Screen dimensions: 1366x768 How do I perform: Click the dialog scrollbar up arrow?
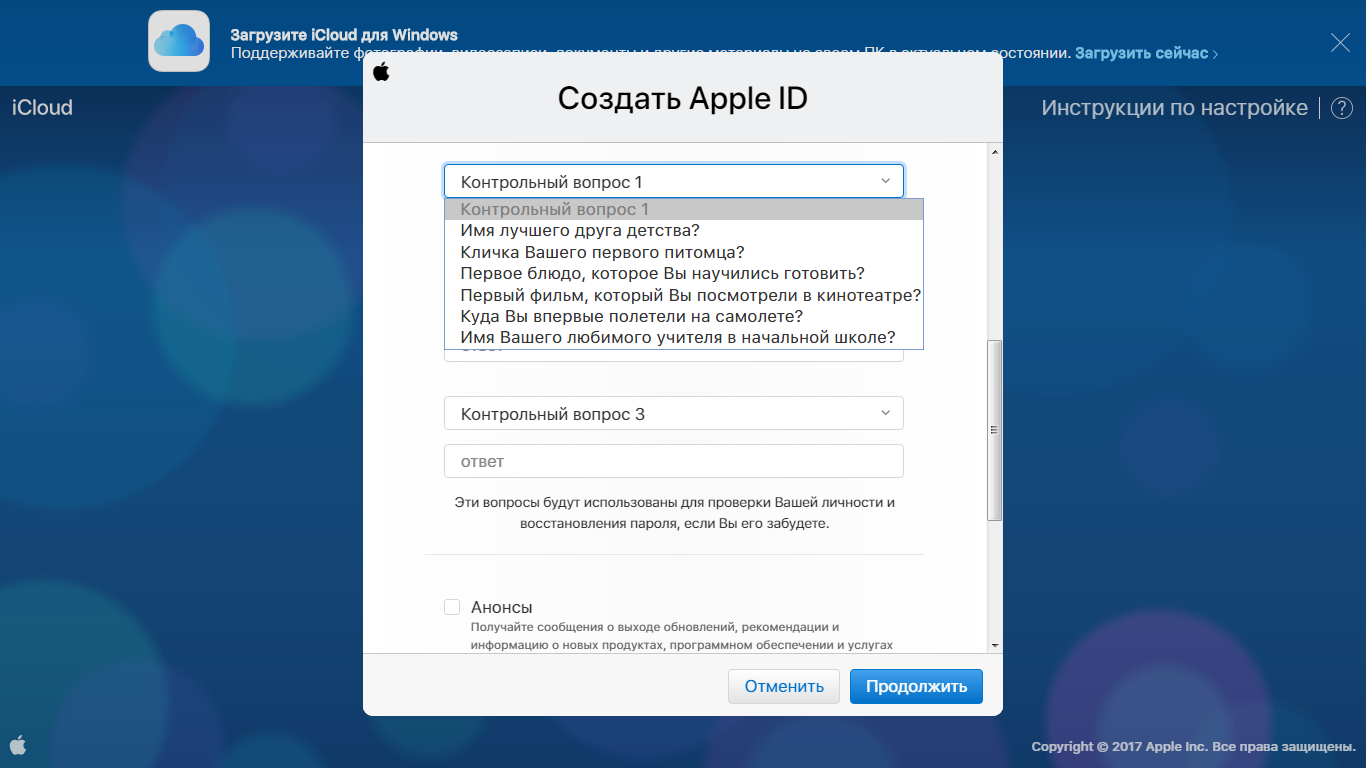point(994,152)
